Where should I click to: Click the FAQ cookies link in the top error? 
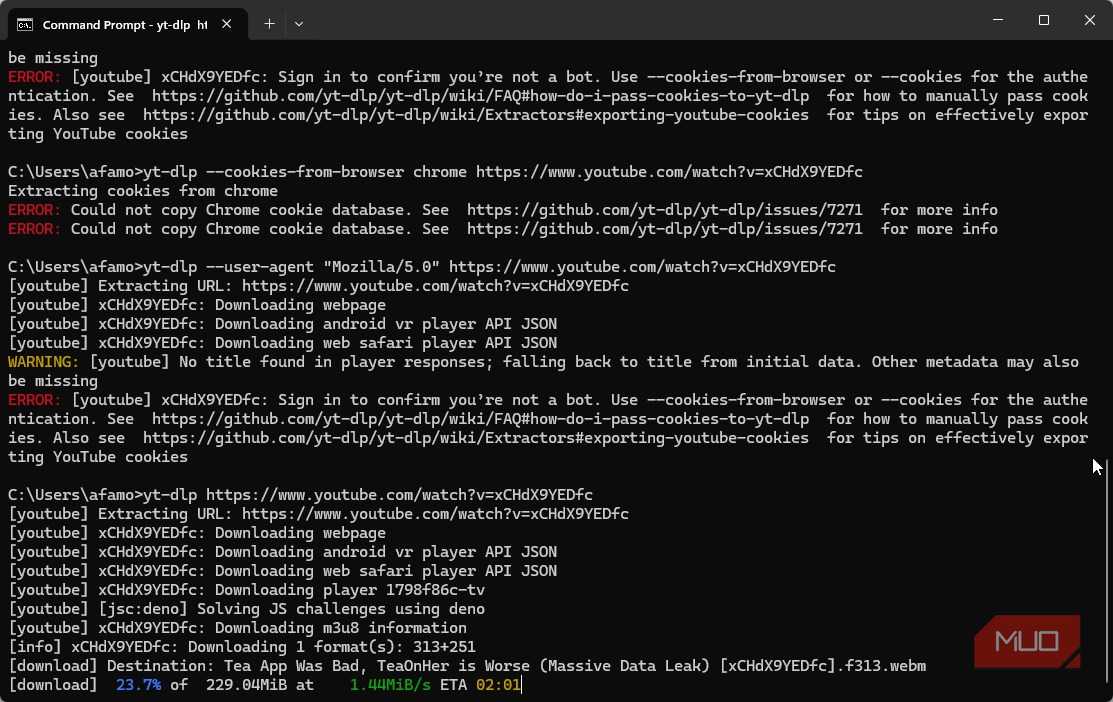pyautogui.click(x=480, y=96)
